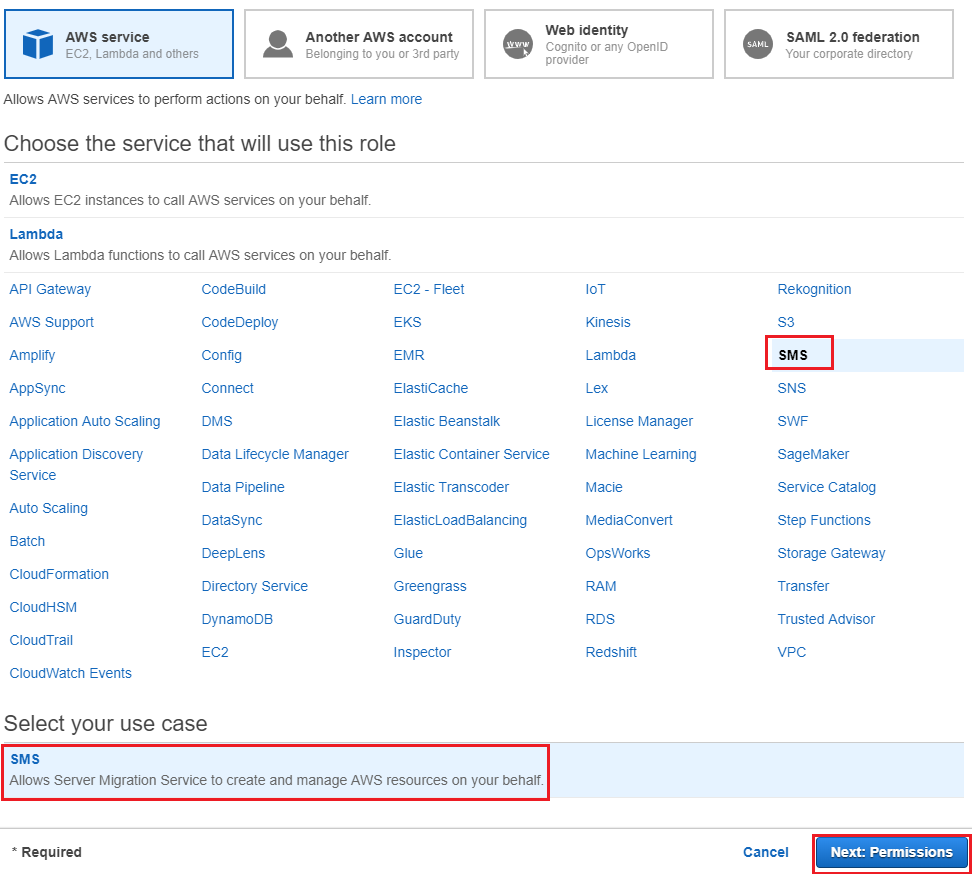Select CloudWatch Events service
This screenshot has width=972, height=874.
pyautogui.click(x=71, y=673)
